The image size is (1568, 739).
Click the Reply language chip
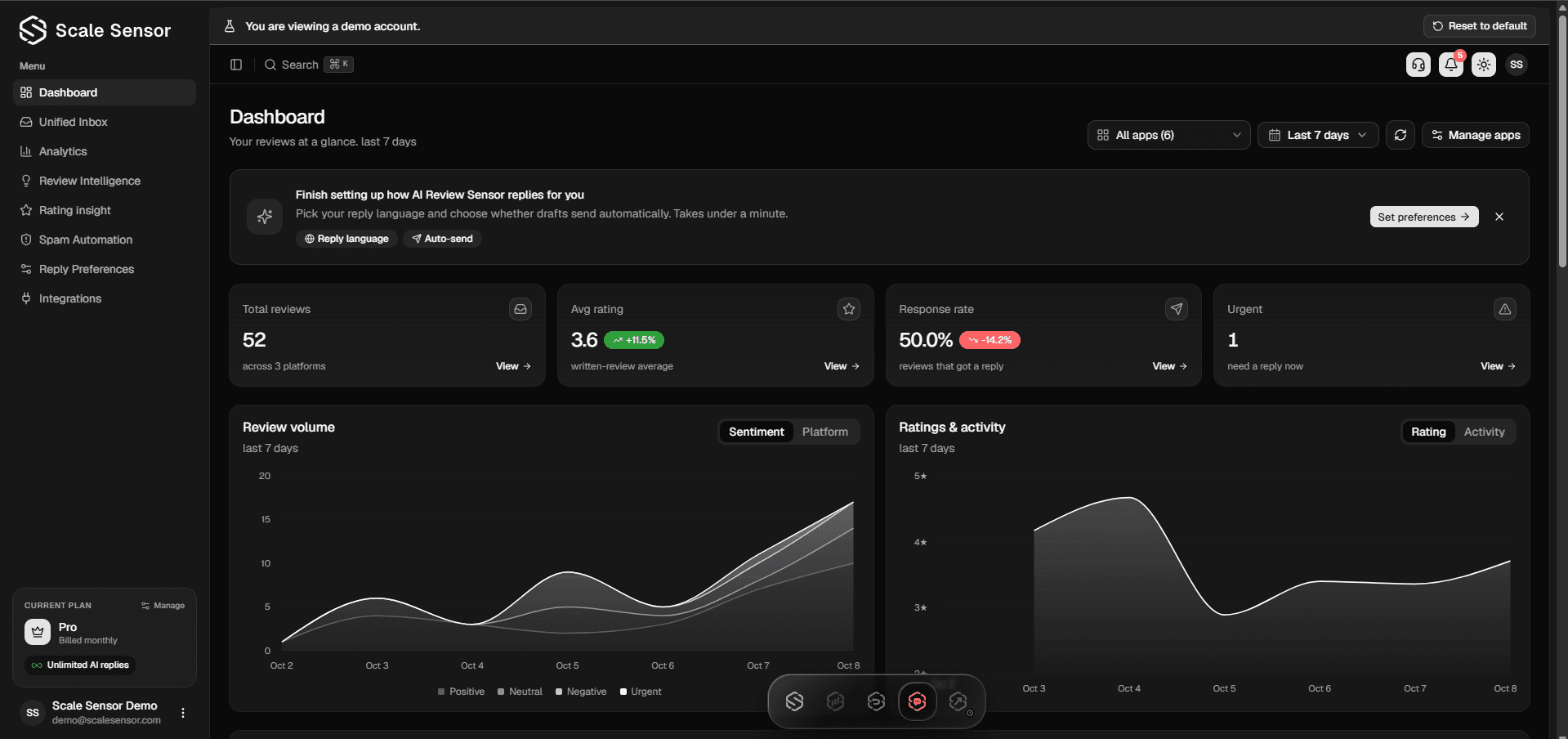click(346, 239)
